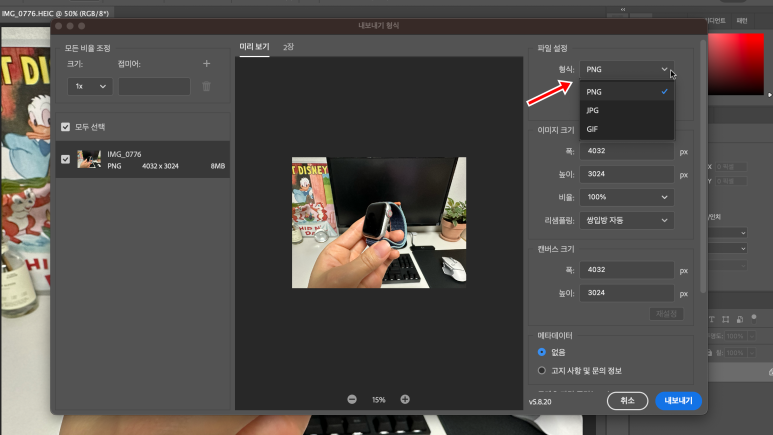Click the canvas size 폭 4032 field
Image resolution: width=773 pixels, height=435 pixels.
[x=627, y=270]
